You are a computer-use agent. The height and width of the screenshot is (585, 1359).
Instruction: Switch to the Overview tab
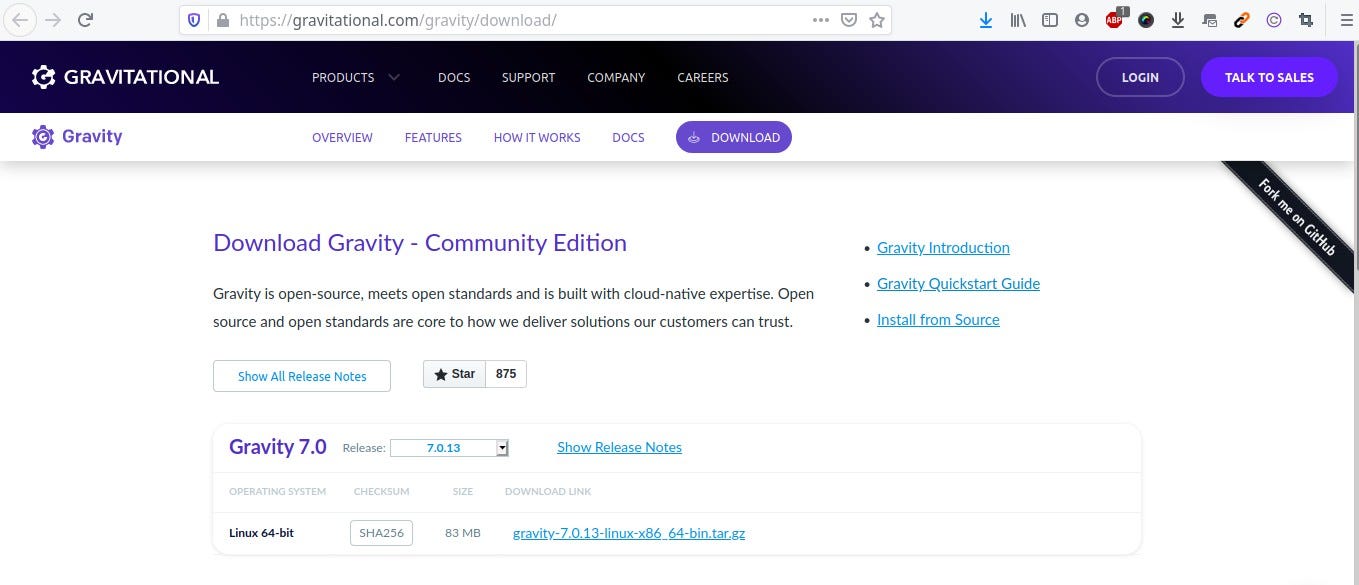[x=342, y=137]
